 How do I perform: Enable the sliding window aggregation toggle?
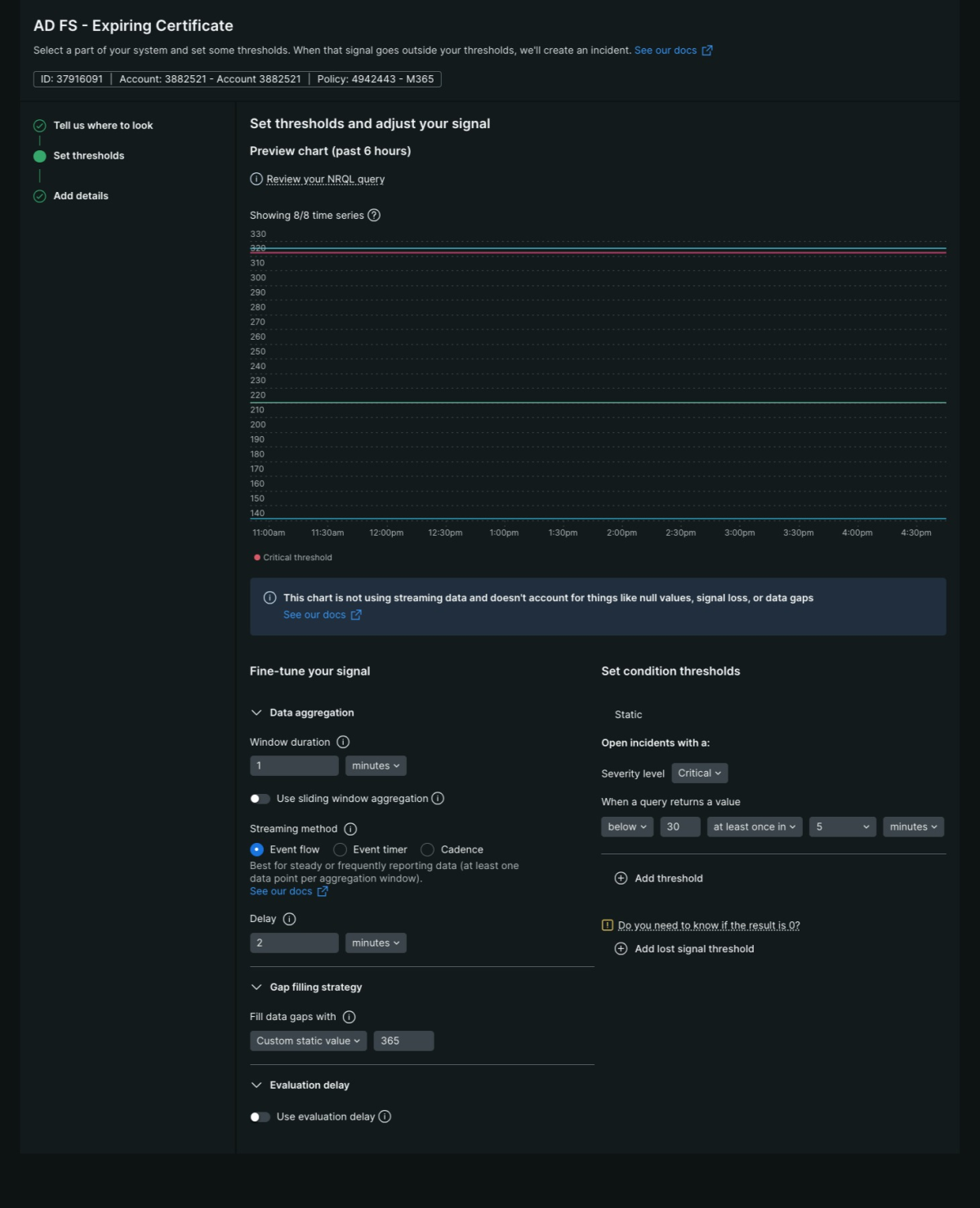[260, 799]
